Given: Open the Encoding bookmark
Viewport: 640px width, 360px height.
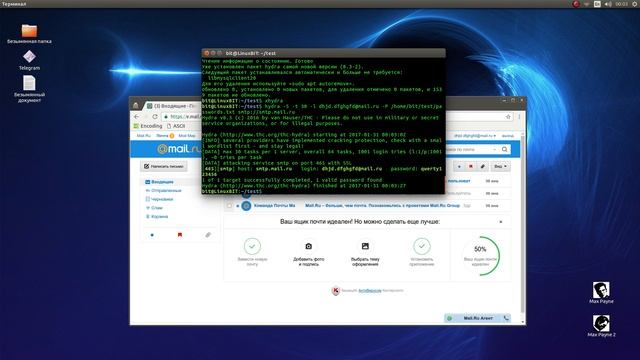Looking at the screenshot, I should [x=148, y=126].
